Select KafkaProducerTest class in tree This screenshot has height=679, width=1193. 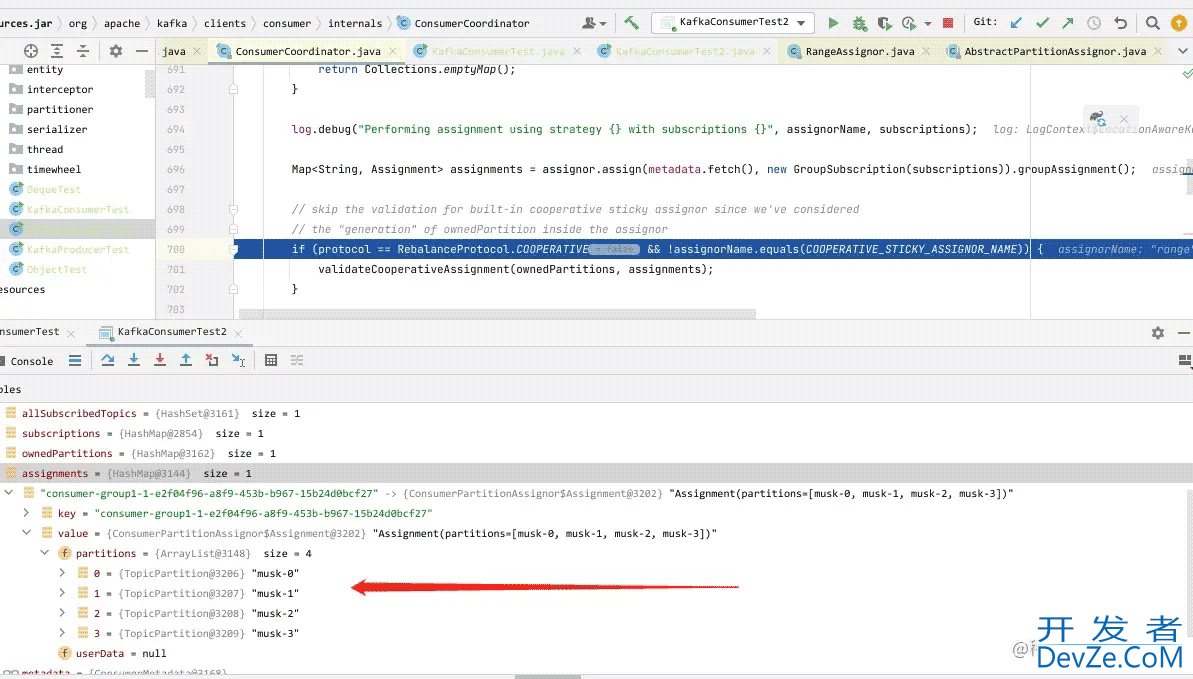77,249
